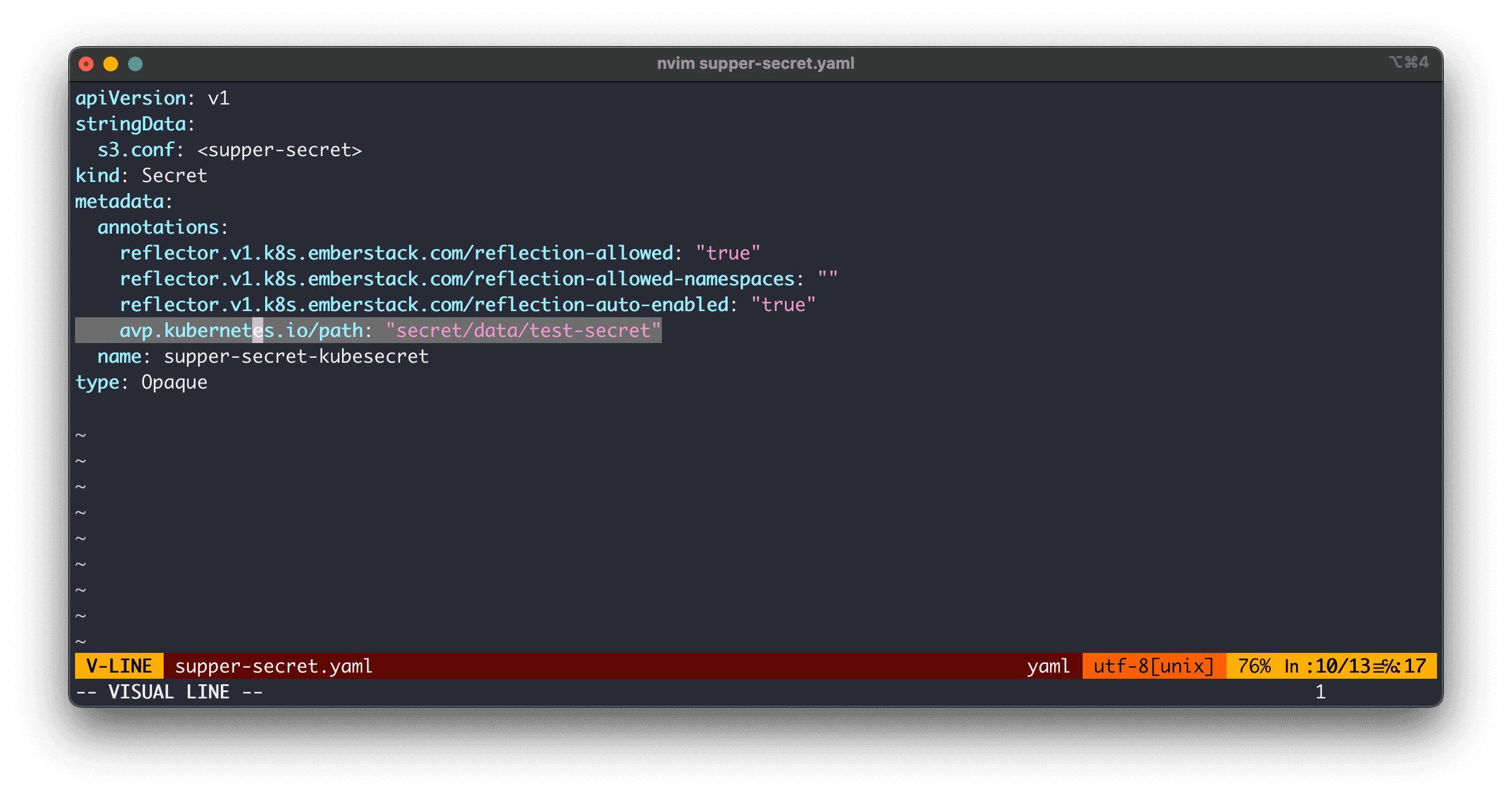Click the red close window button
The image size is (1512, 798).
click(x=86, y=64)
